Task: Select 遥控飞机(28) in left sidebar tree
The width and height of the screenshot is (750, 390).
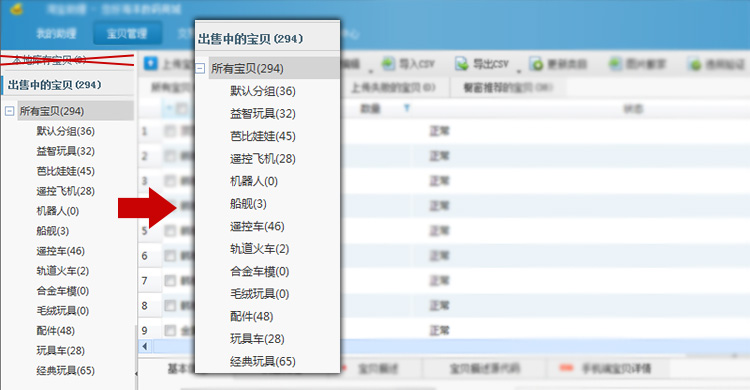Action: click(66, 191)
